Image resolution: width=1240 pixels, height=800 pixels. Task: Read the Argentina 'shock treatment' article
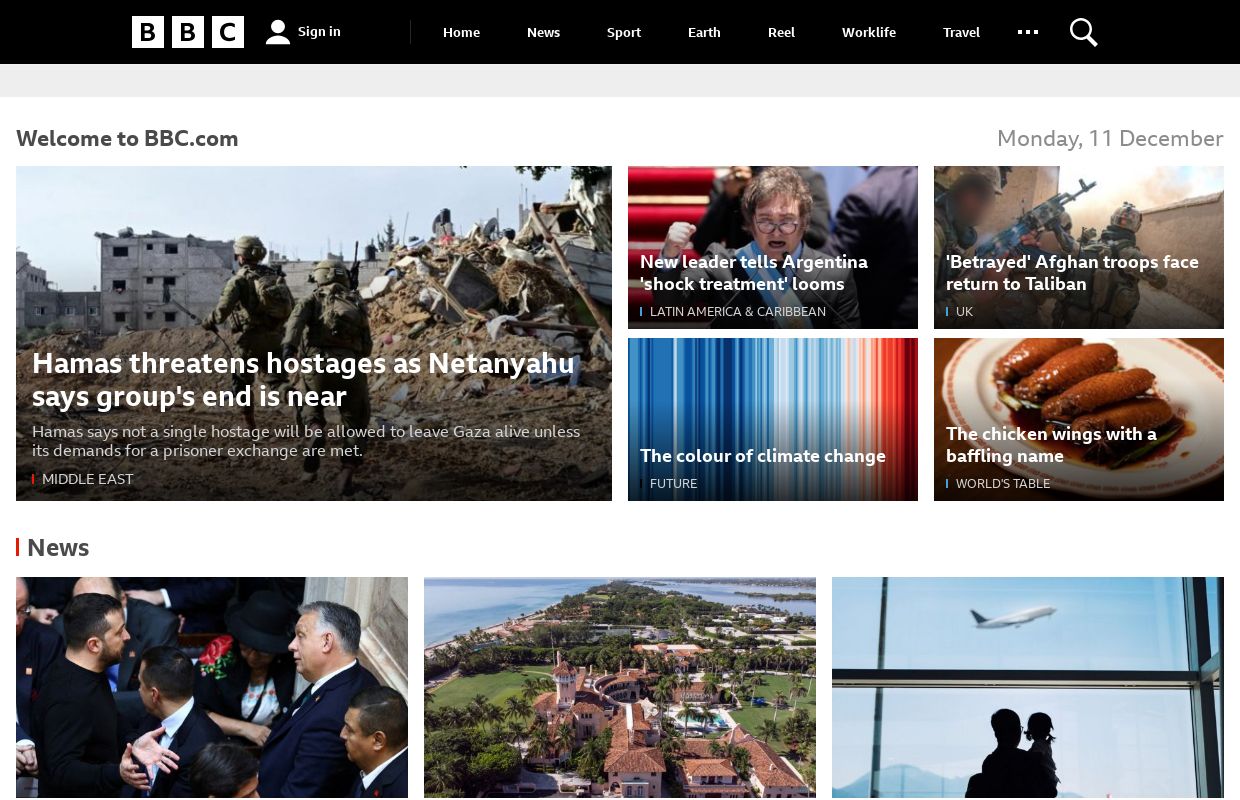point(754,273)
